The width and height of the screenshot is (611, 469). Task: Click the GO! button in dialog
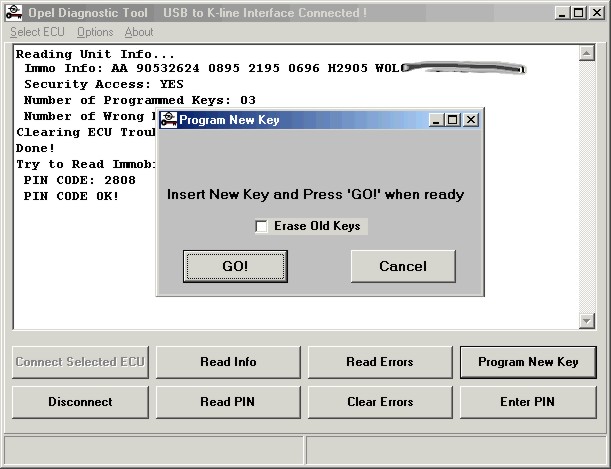235,266
